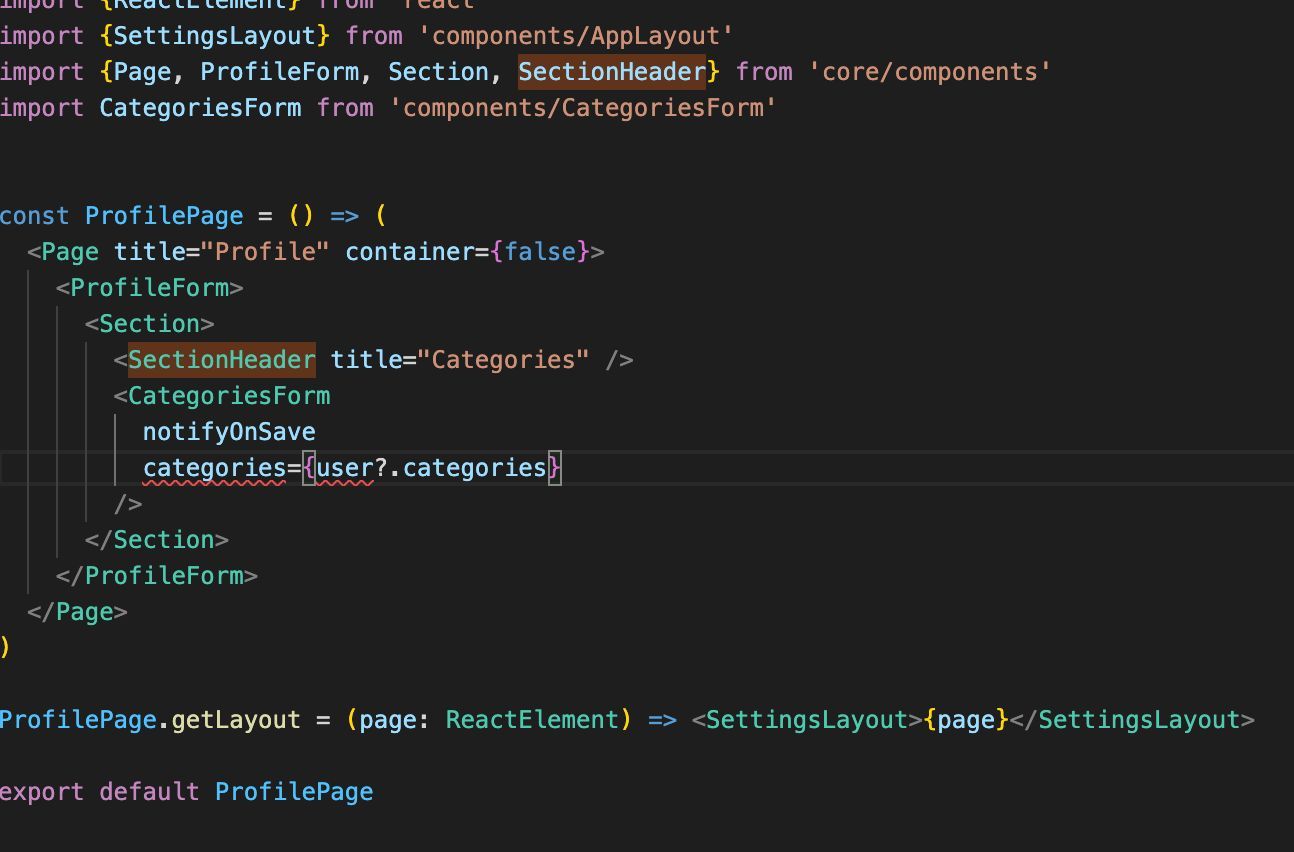Click the false value in container prop
The width and height of the screenshot is (1294, 852).
point(540,252)
